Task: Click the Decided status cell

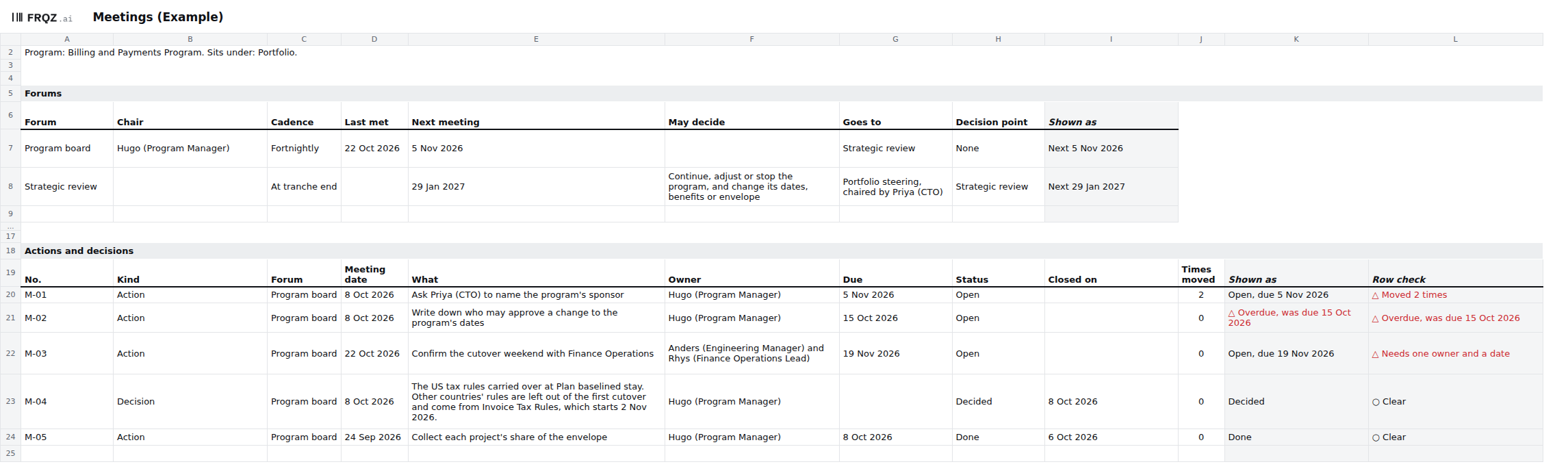Action: 998,402
